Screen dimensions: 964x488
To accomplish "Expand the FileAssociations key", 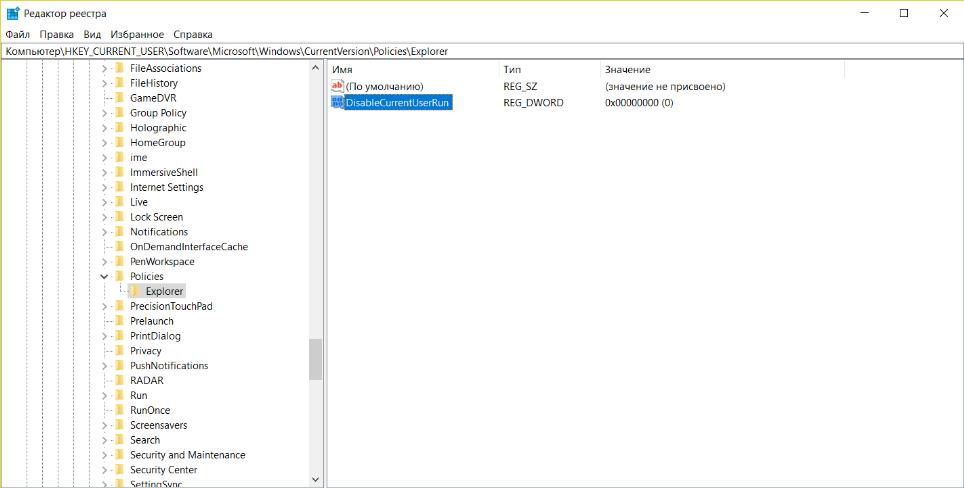I will tap(105, 68).
